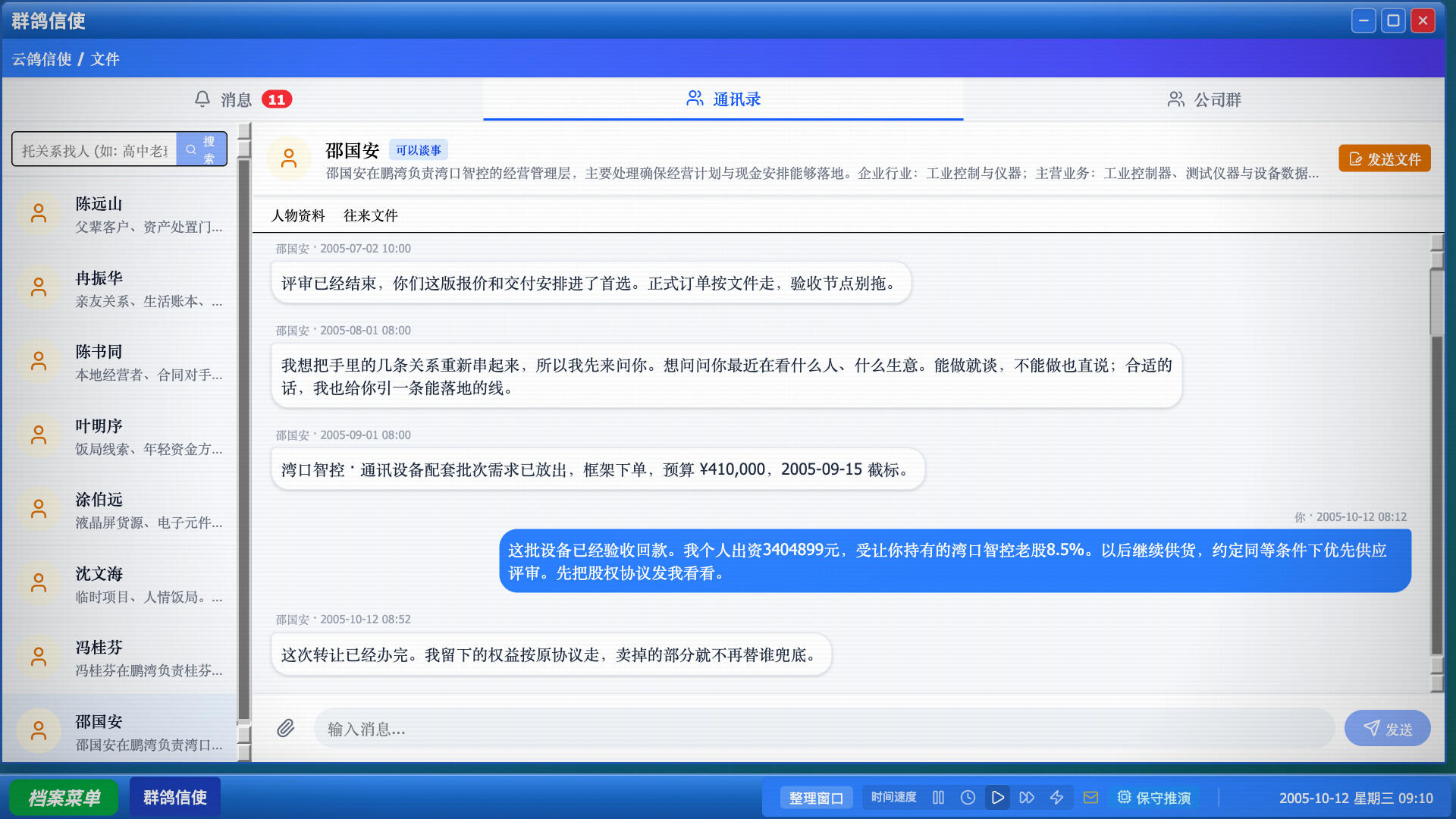Click the 整理窗口 button

[x=816, y=798]
